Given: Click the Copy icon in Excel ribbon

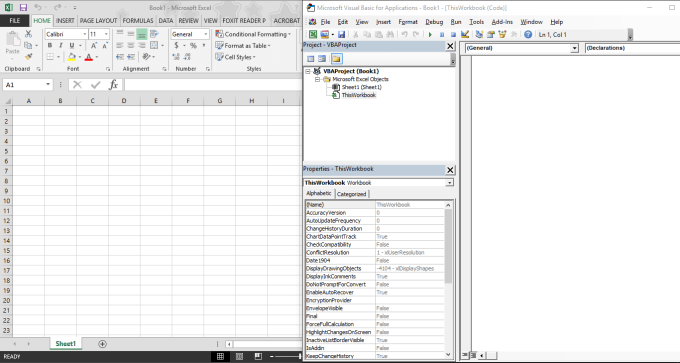Looking at the screenshot, I should click(28, 45).
